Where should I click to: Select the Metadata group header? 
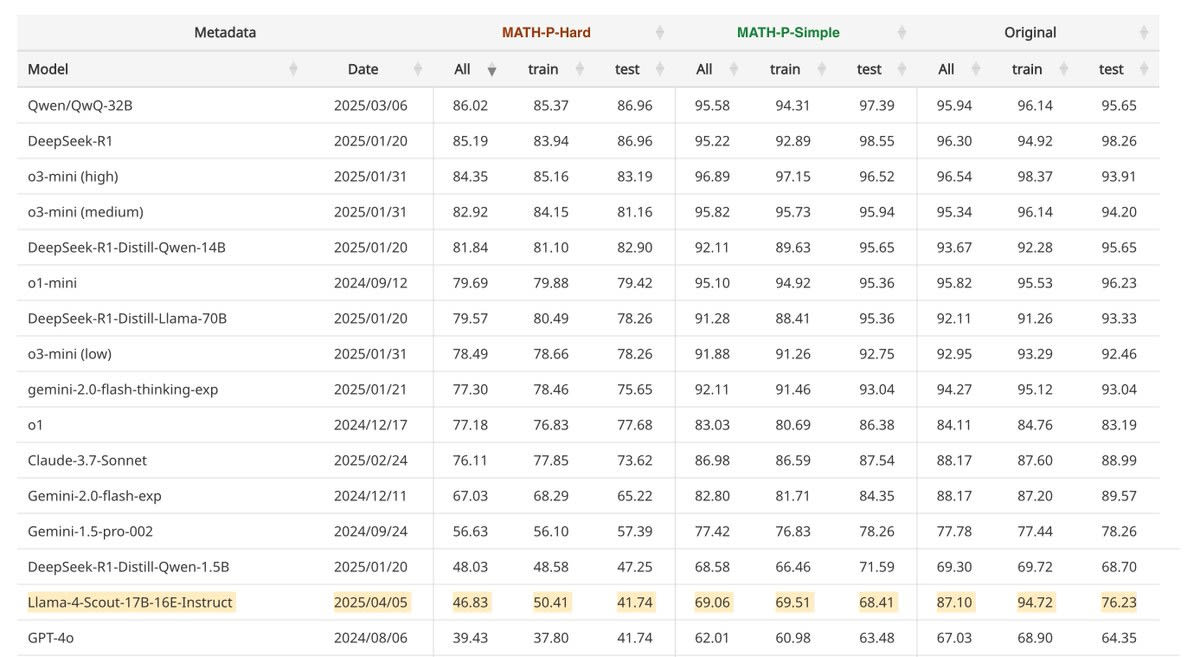225,32
